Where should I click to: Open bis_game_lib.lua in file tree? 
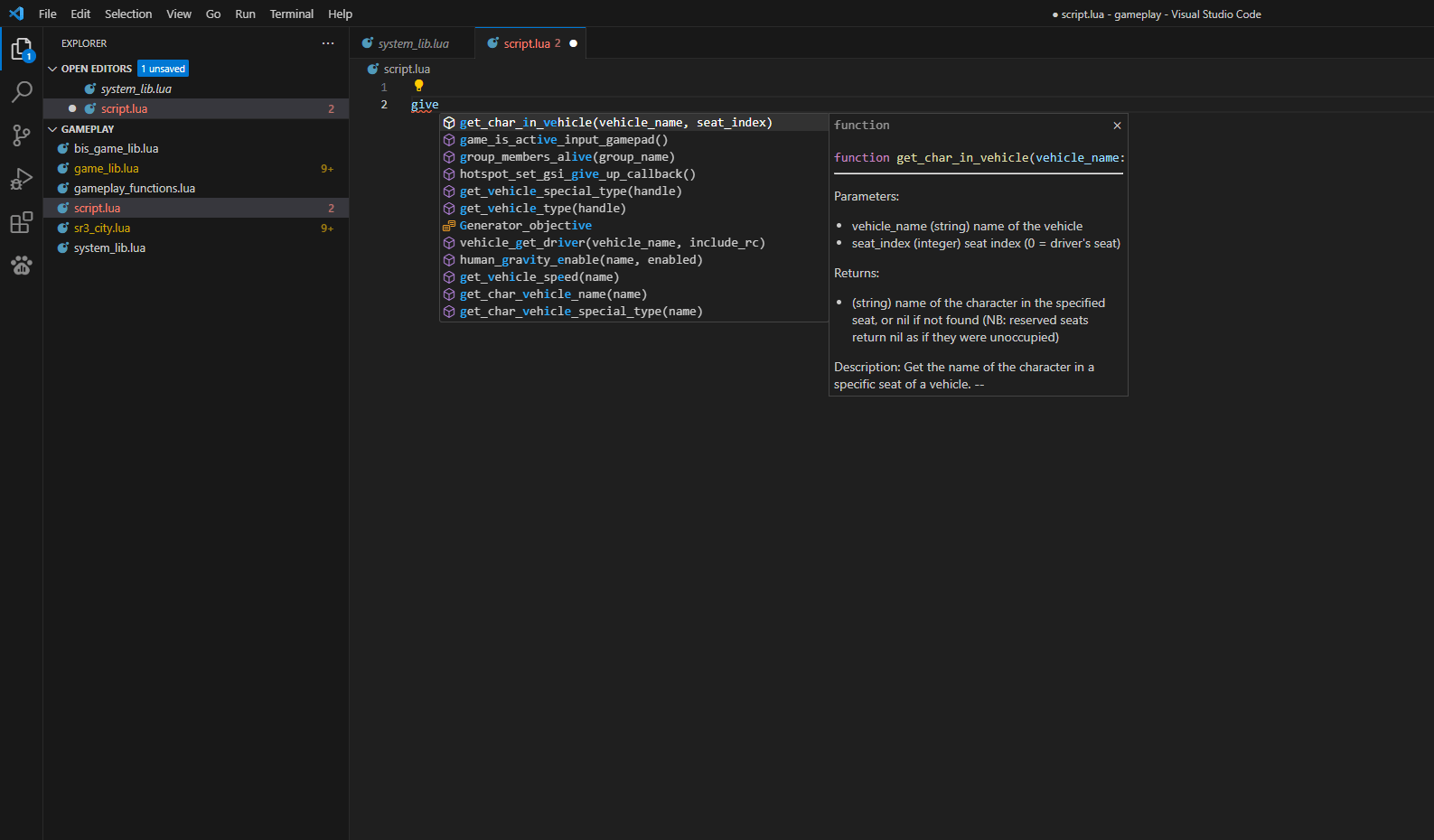click(x=196, y=148)
